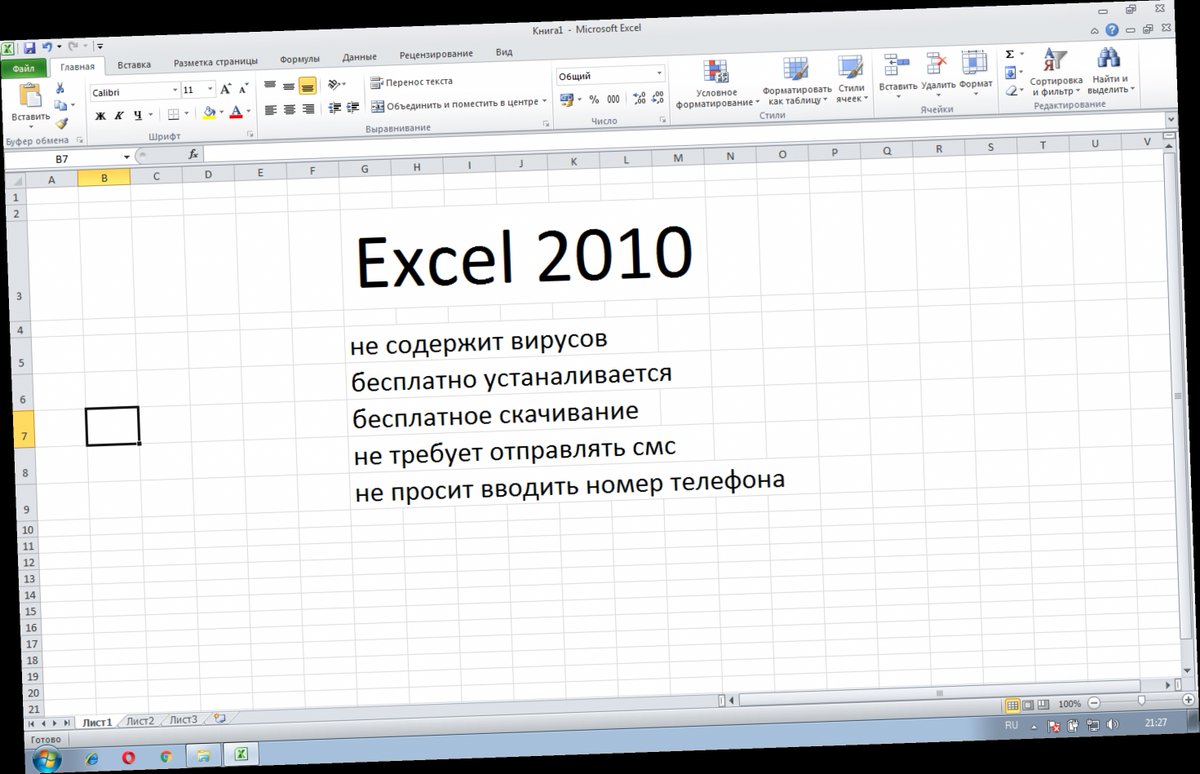Click the Save icon in quick access toolbar
The width and height of the screenshot is (1200, 774).
(29, 47)
